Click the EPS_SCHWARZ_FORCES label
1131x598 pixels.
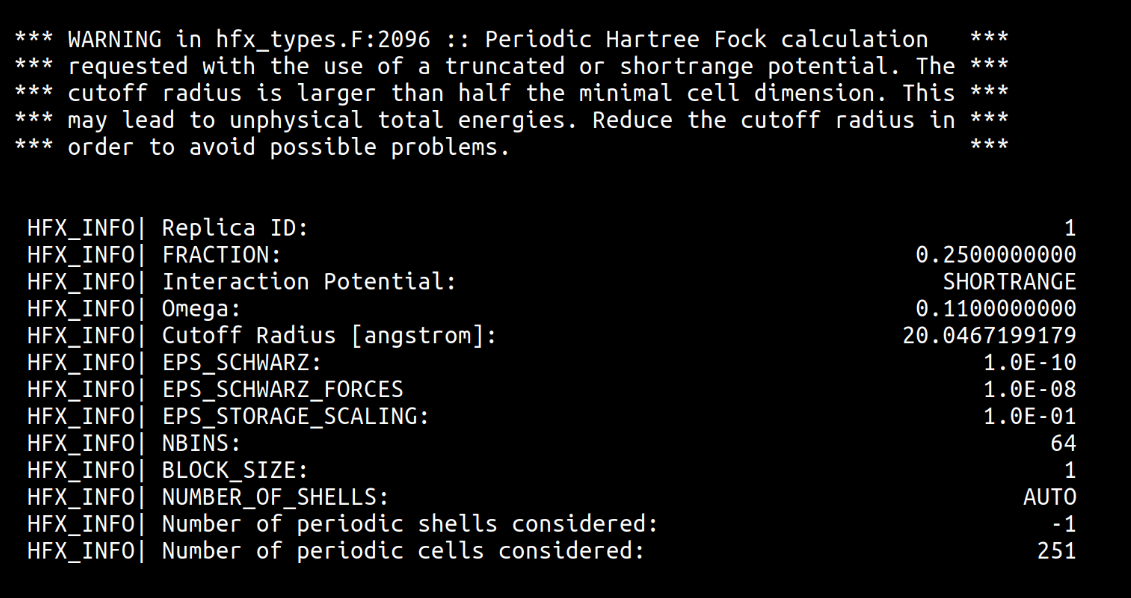(x=283, y=389)
